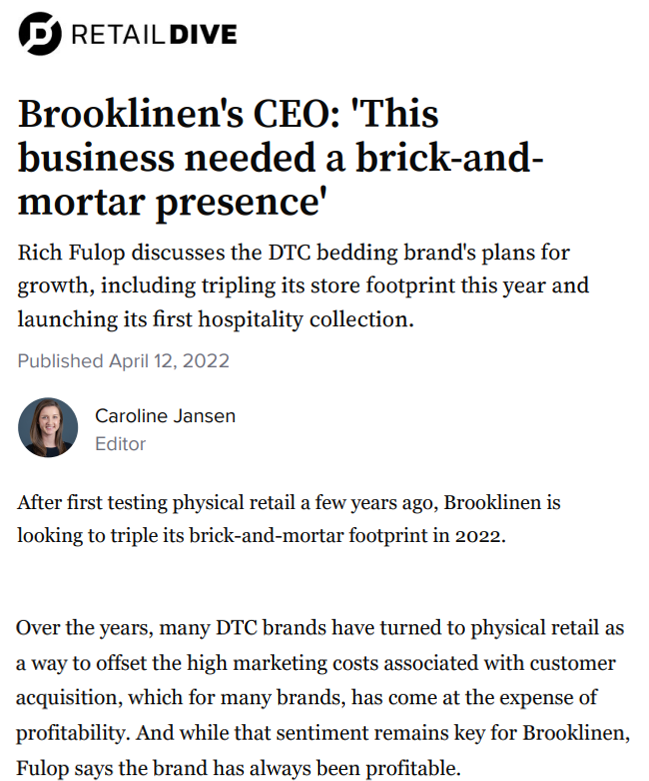
Task: Click the Retail Dive circular logo icon
Action: click(40, 33)
